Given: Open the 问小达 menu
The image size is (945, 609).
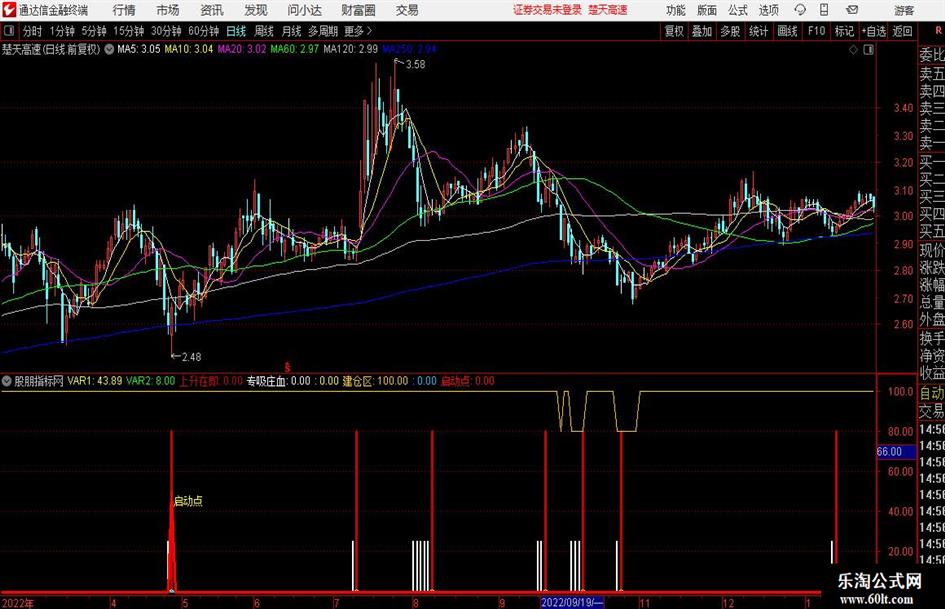Looking at the screenshot, I should [304, 10].
